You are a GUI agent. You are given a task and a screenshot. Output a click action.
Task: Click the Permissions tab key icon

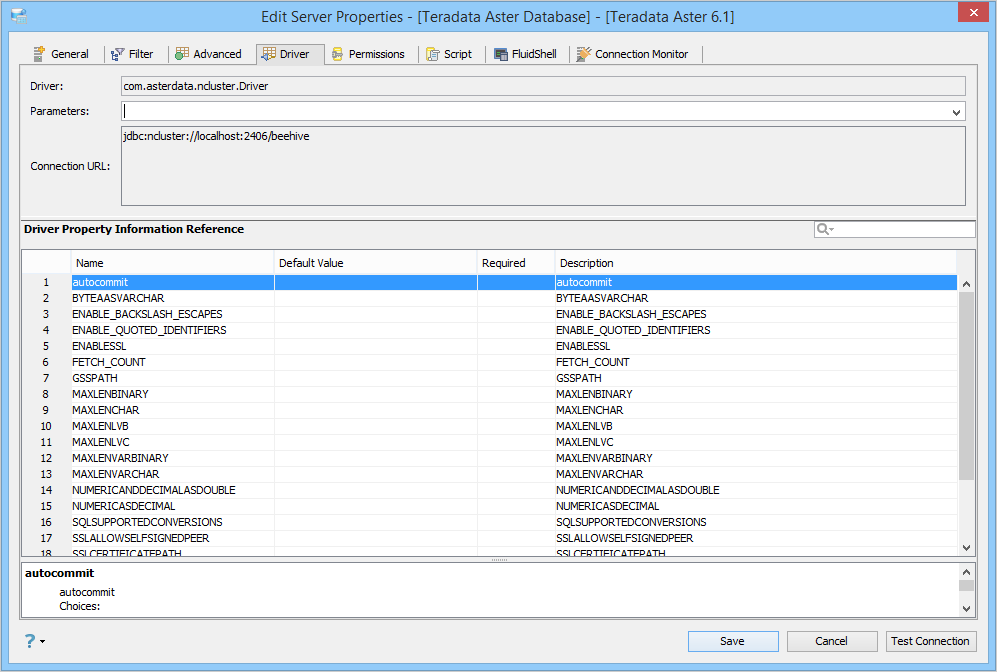click(x=338, y=55)
